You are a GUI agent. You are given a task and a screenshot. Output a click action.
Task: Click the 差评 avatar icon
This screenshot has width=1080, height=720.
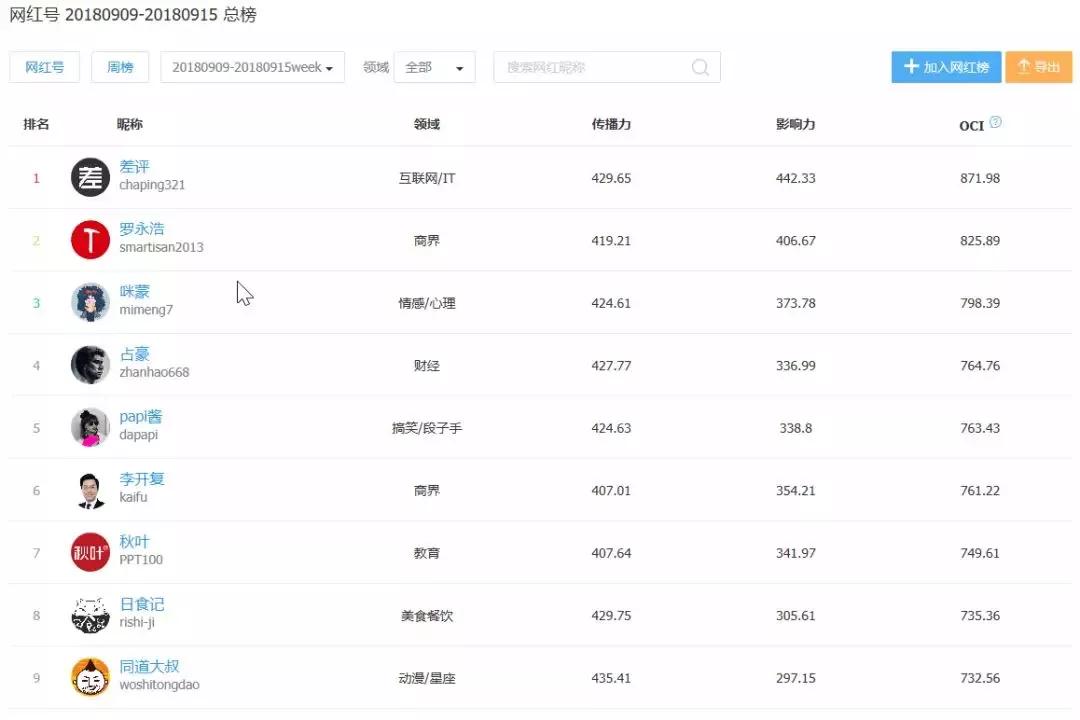[x=89, y=177]
